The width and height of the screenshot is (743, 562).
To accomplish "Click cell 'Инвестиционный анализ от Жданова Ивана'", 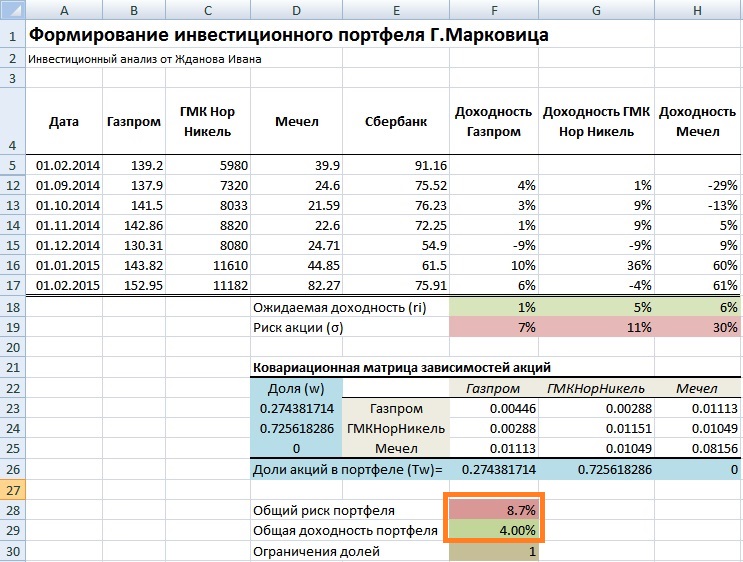I will 145,59.
